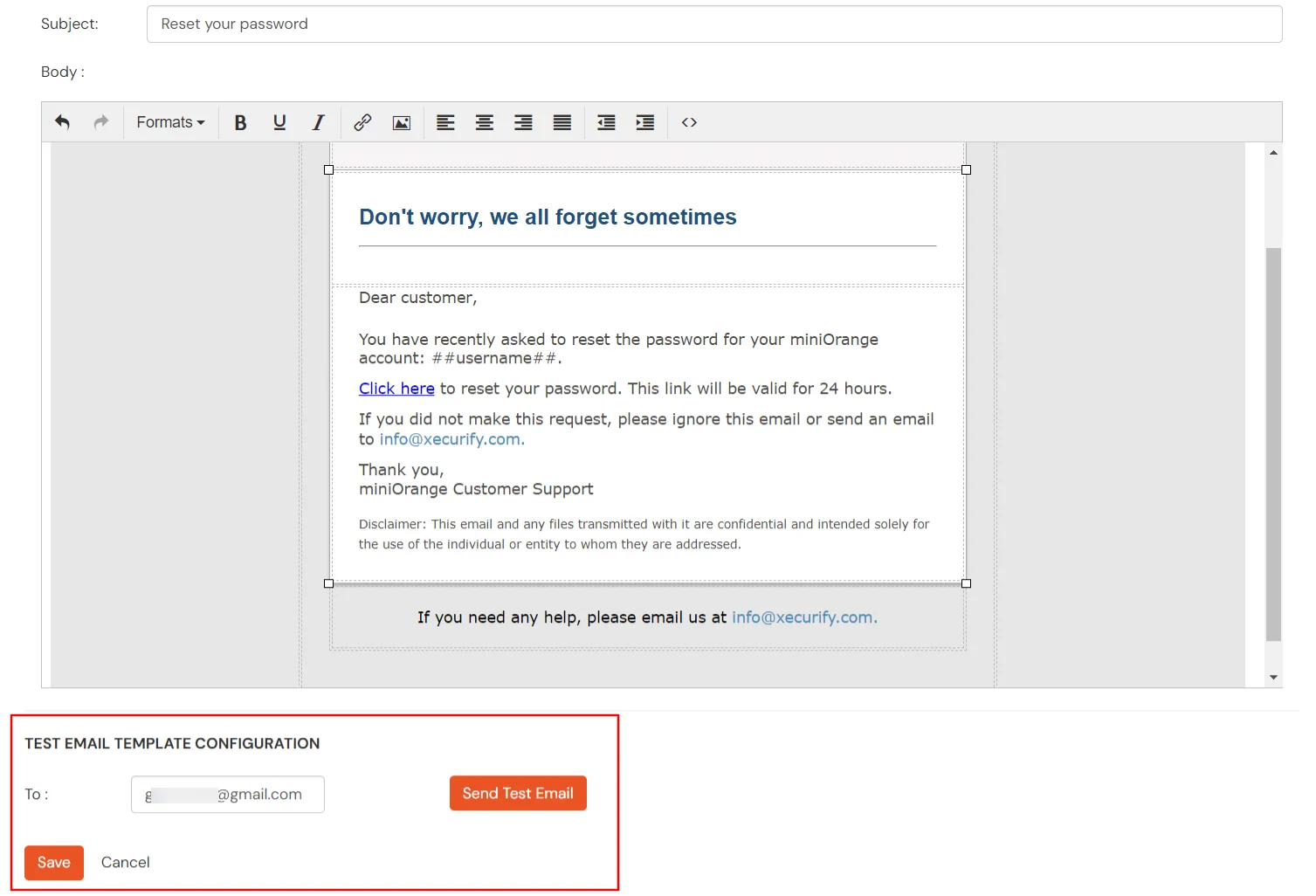Open the insert link tool
The width and height of the screenshot is (1316, 896).
(x=362, y=122)
